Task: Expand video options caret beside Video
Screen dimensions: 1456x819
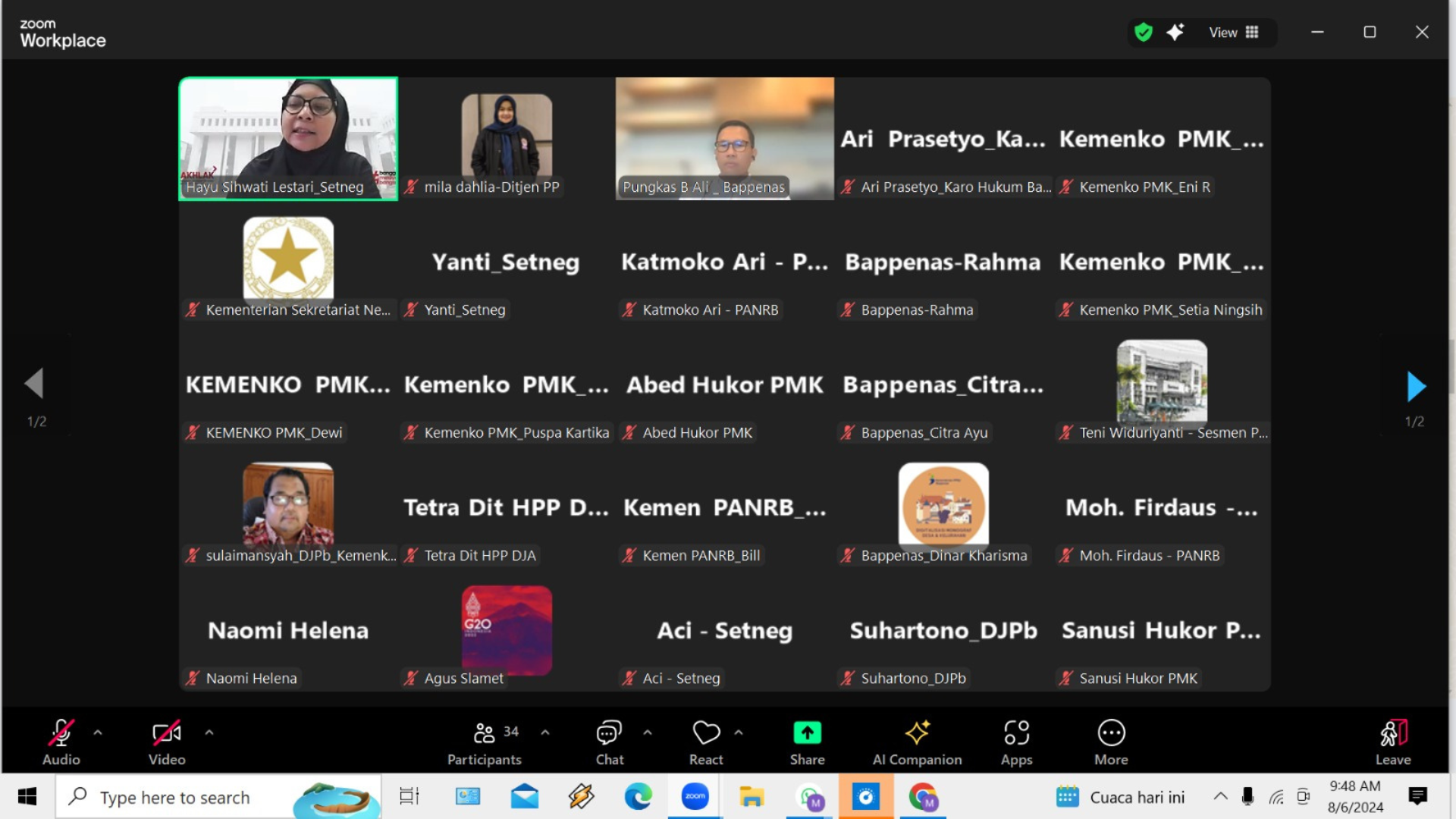Action: (x=209, y=733)
